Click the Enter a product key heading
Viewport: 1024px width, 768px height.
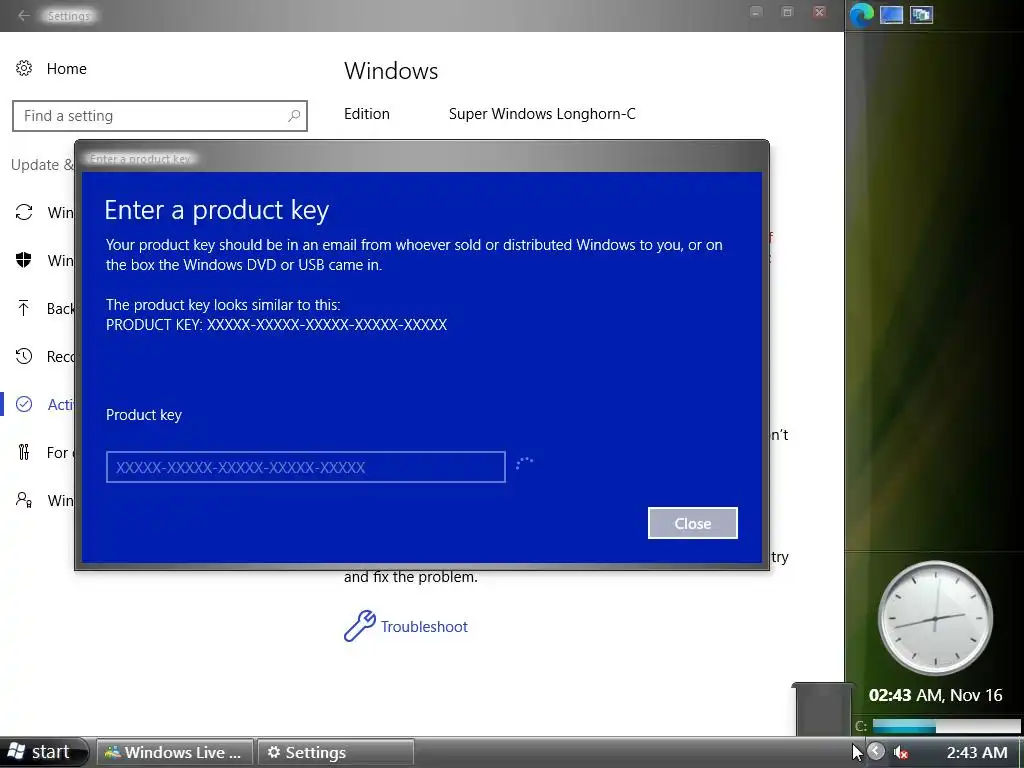pyautogui.click(x=217, y=210)
